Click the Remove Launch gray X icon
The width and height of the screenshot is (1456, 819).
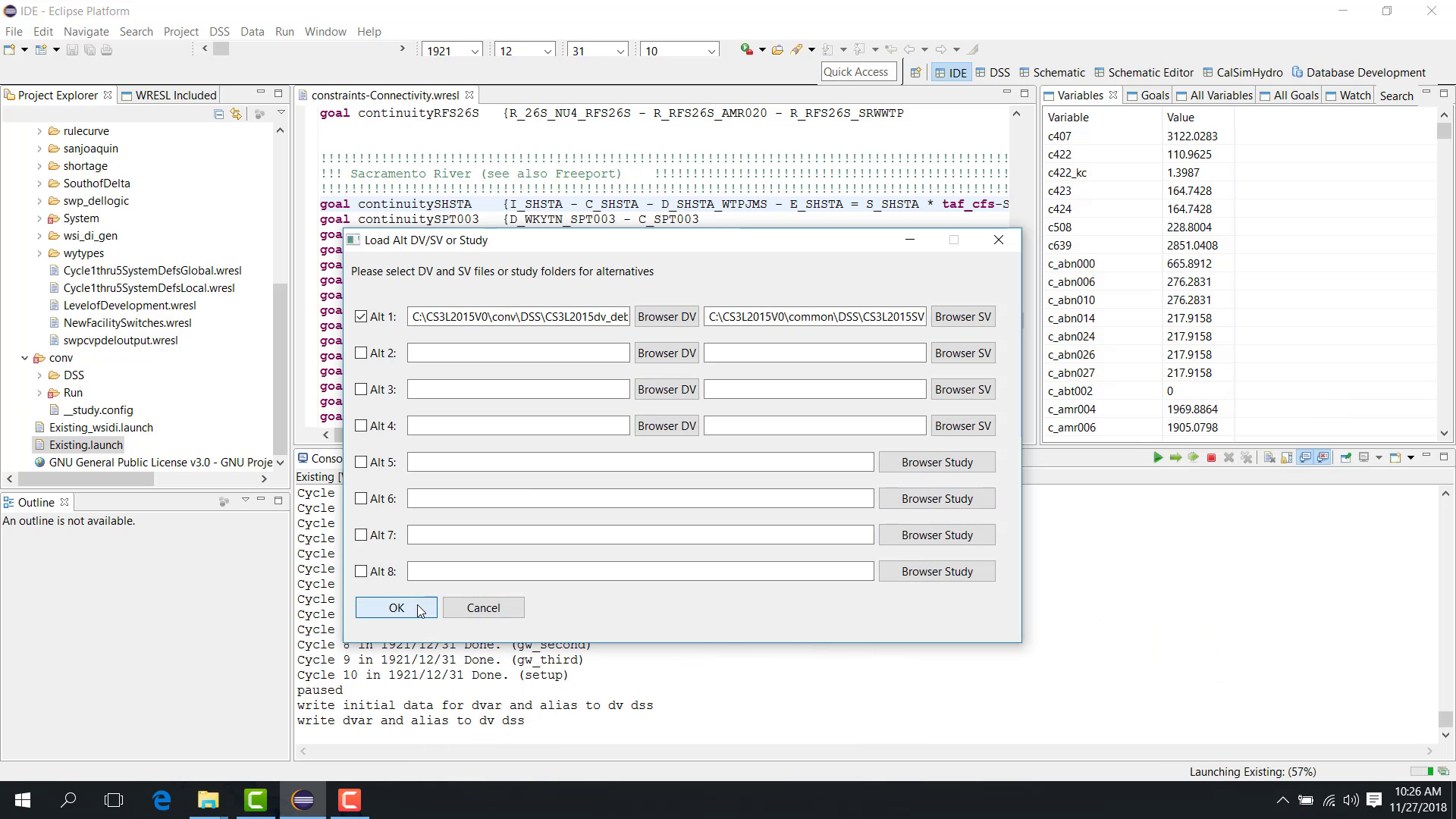(x=1228, y=457)
